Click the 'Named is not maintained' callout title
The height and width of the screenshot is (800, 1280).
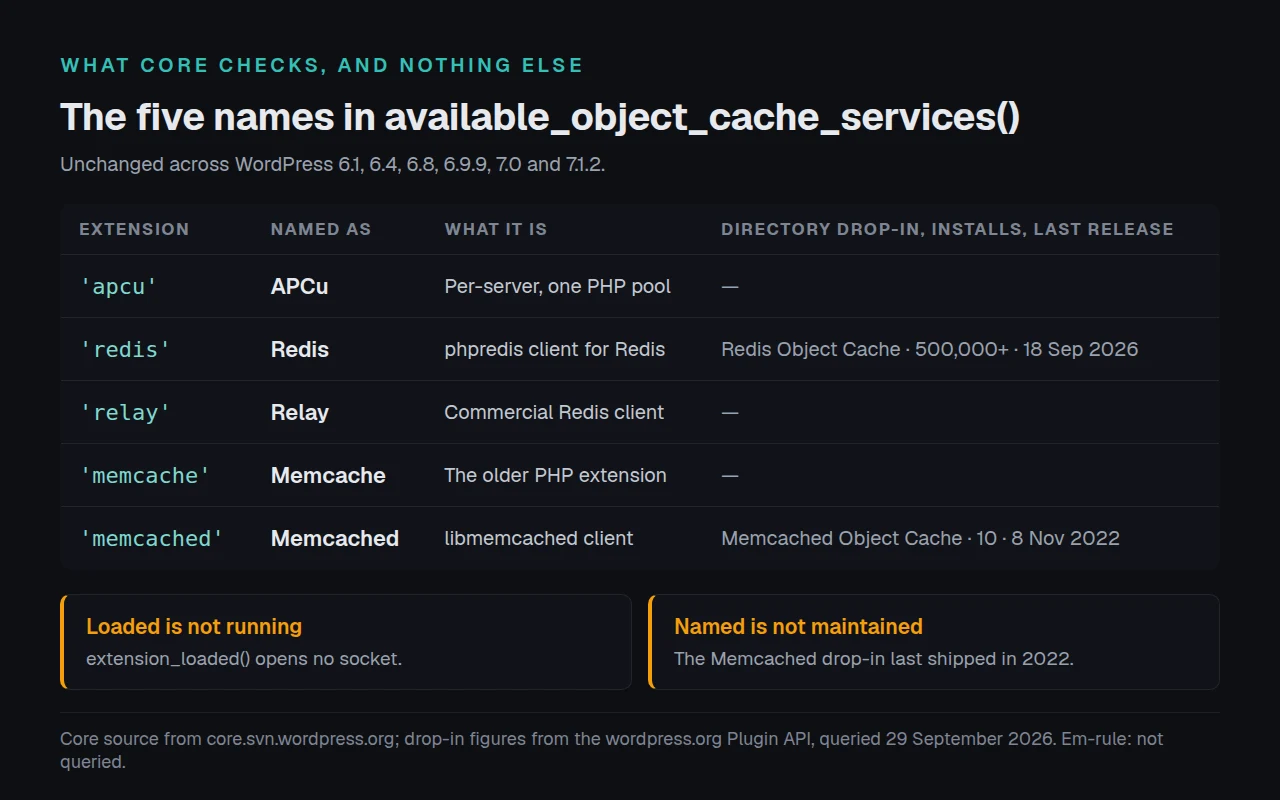798,627
